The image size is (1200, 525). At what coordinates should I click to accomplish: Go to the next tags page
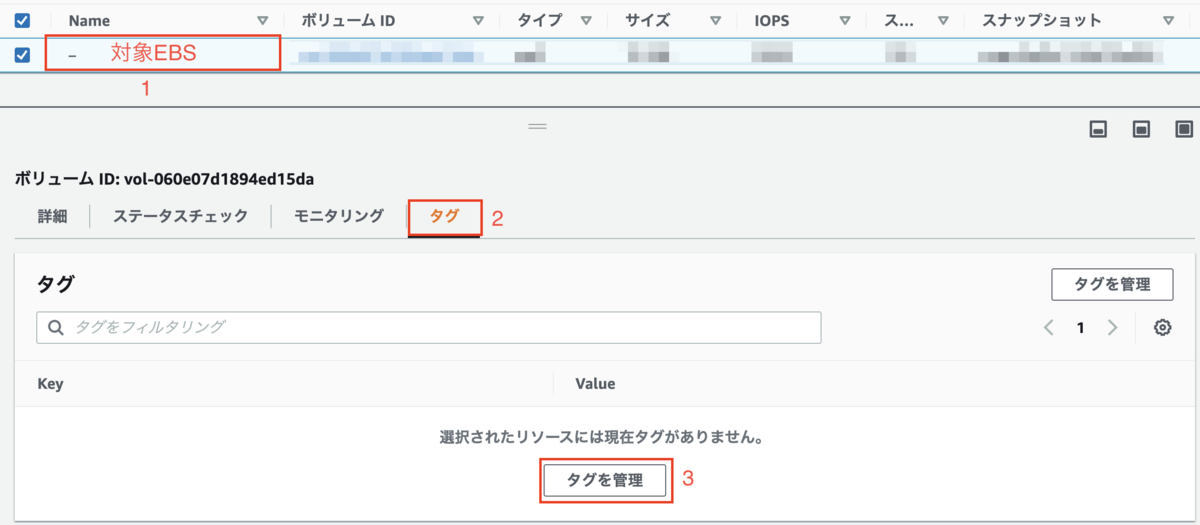(1112, 327)
